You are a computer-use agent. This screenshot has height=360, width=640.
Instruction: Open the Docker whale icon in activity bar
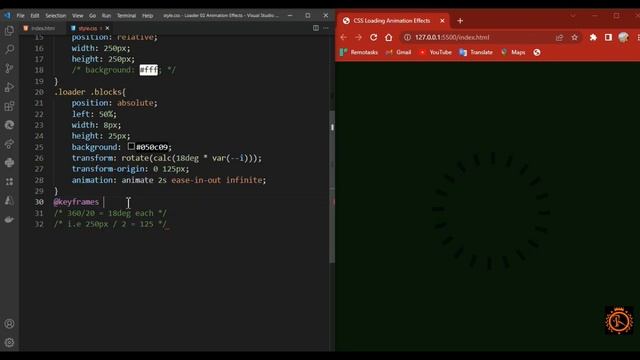(9, 220)
